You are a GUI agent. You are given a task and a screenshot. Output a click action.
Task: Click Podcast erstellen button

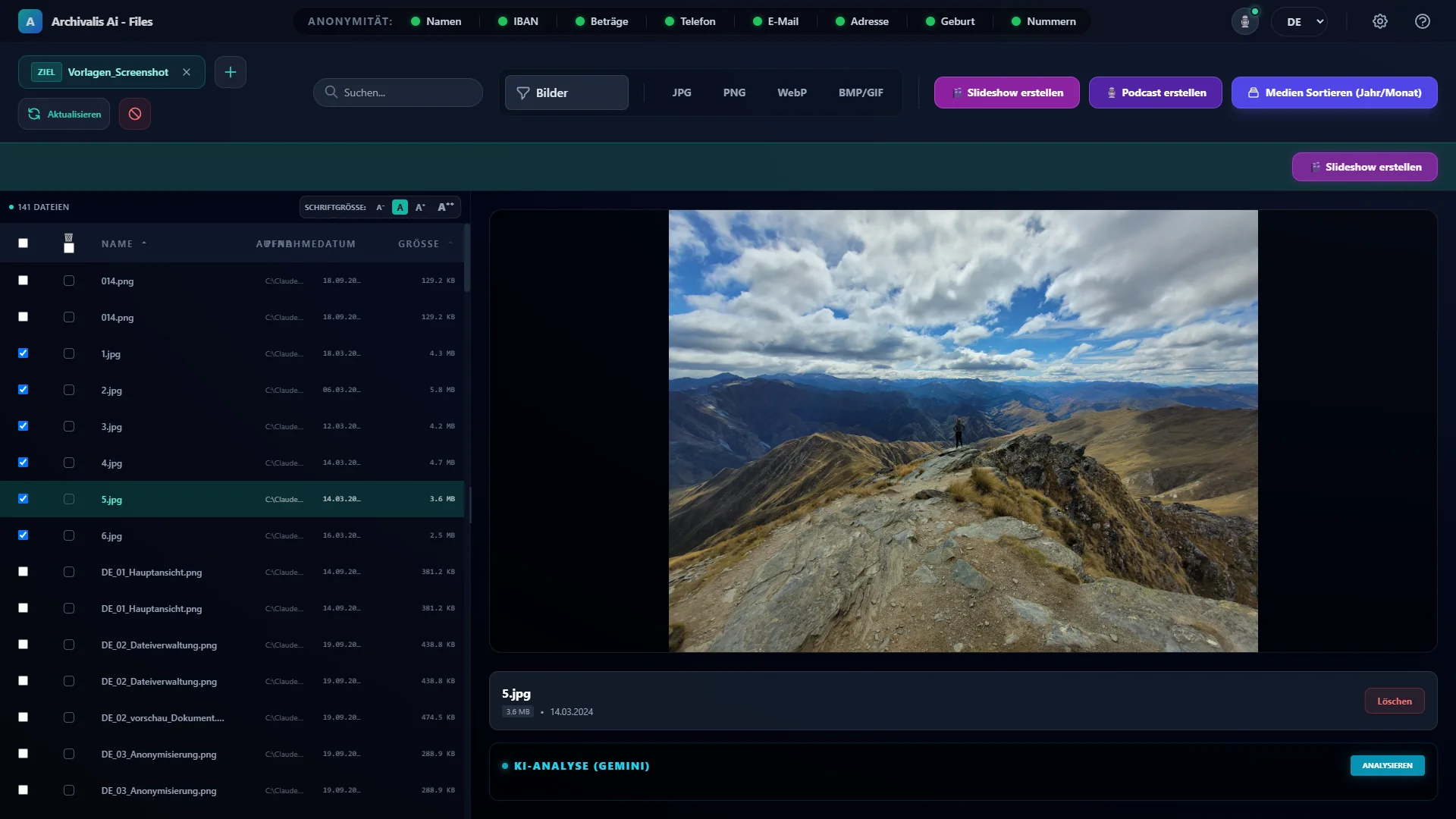coord(1155,93)
